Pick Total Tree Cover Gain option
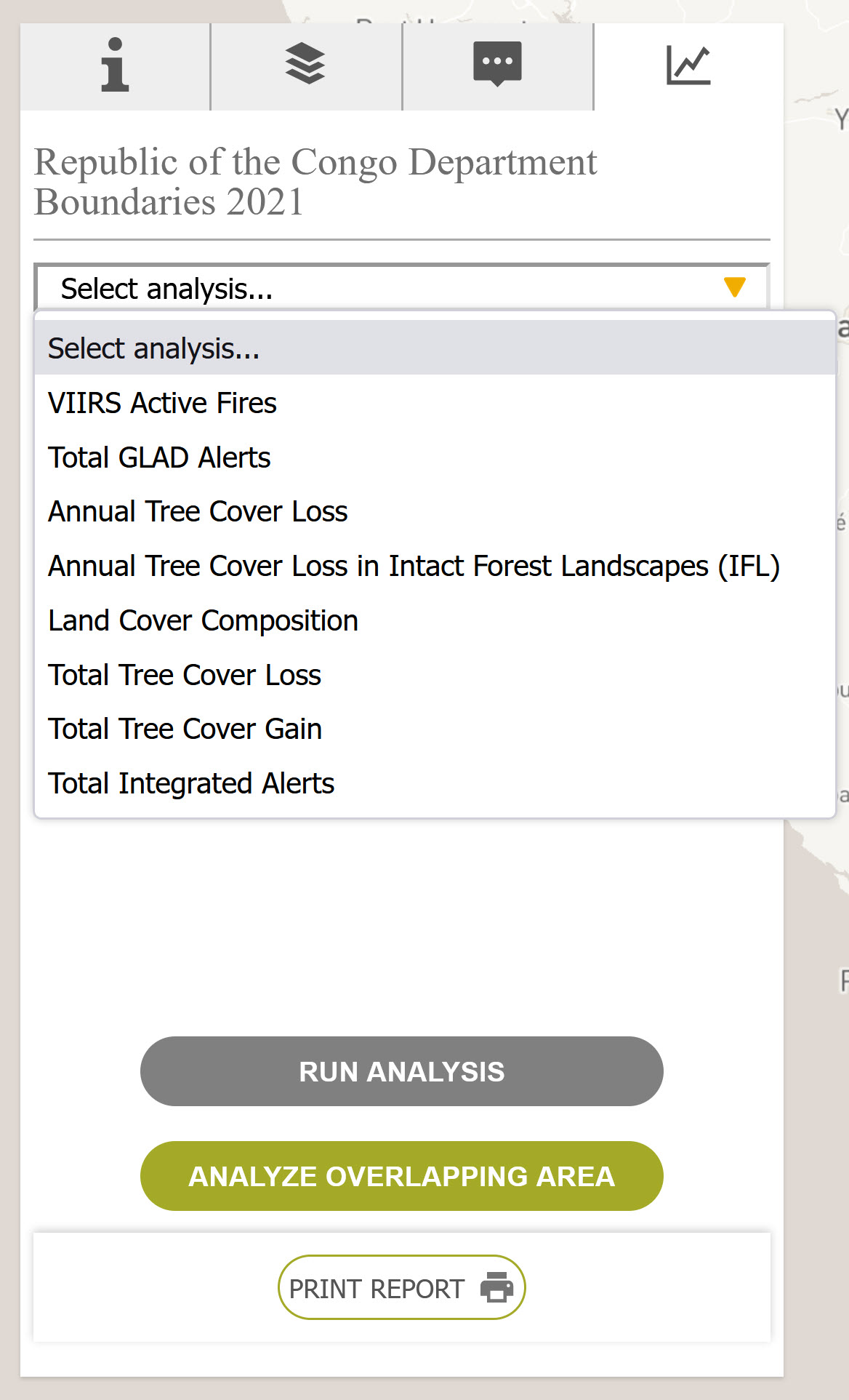The image size is (849, 1400). tap(185, 729)
